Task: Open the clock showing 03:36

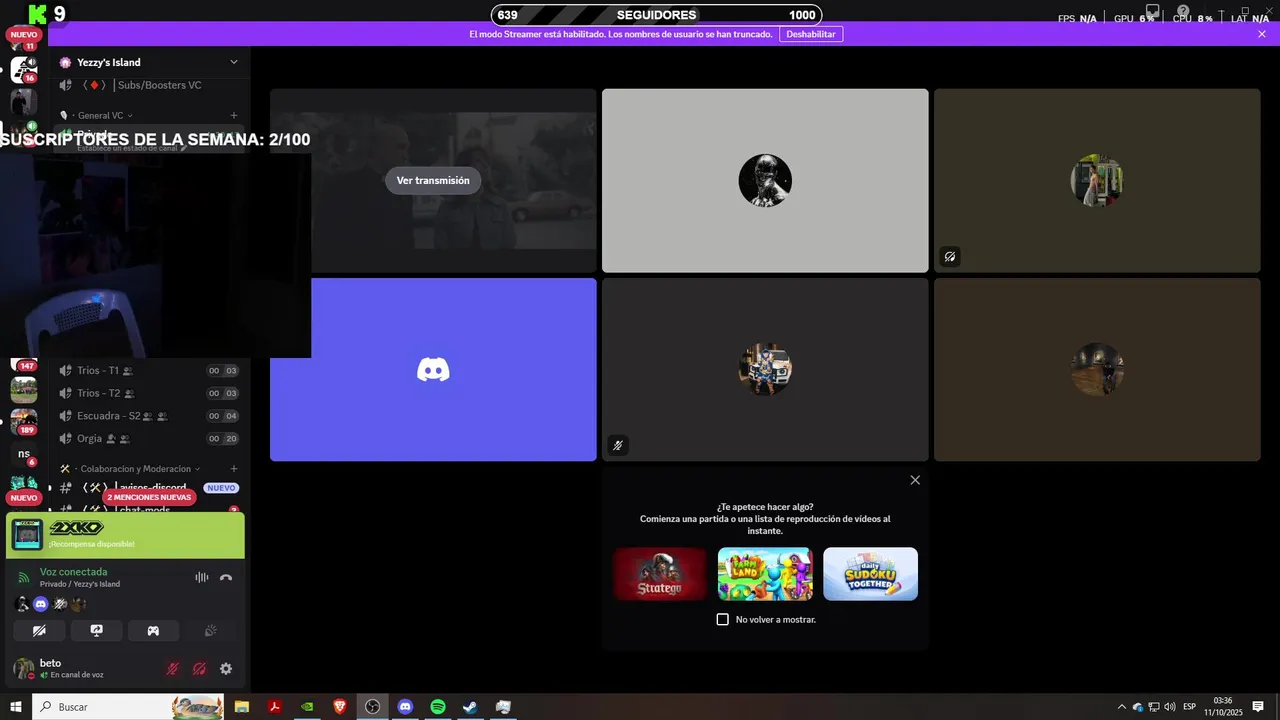Action: 1222,707
